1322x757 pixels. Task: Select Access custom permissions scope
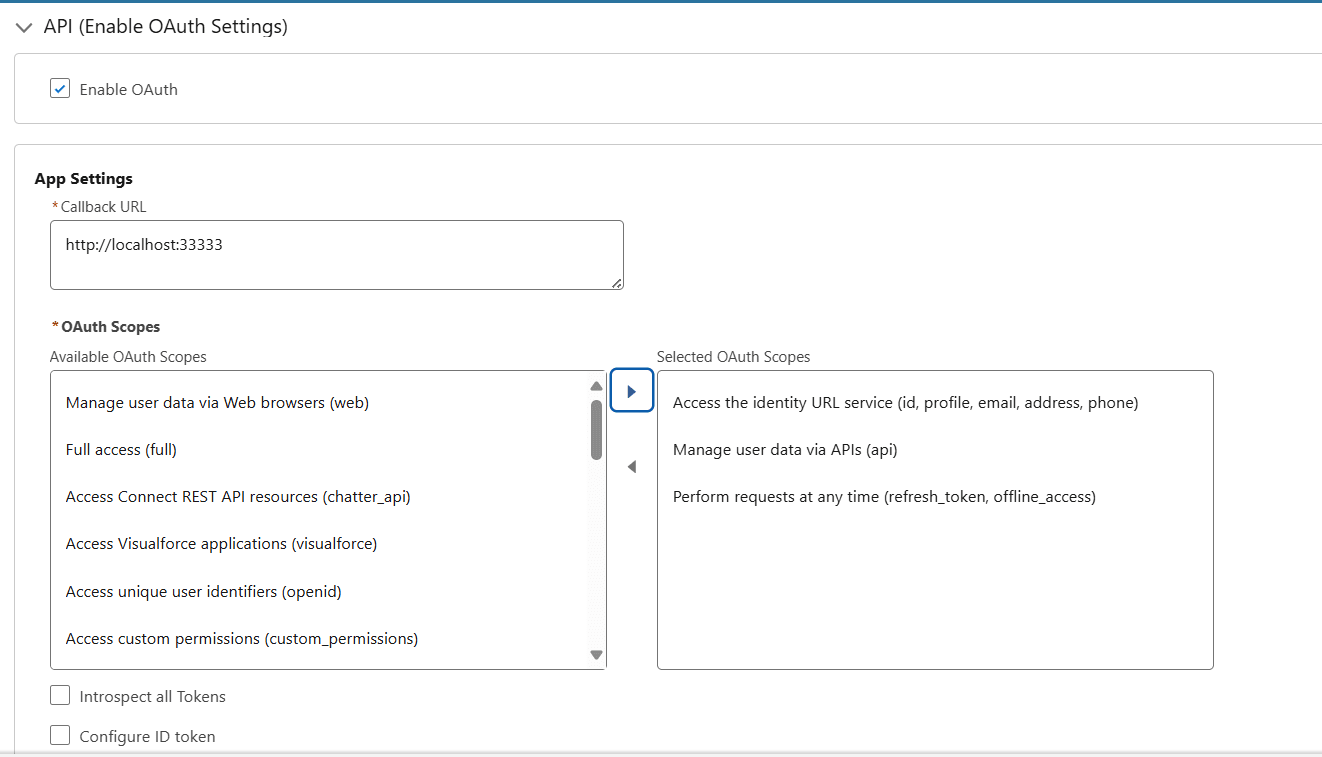pos(241,638)
